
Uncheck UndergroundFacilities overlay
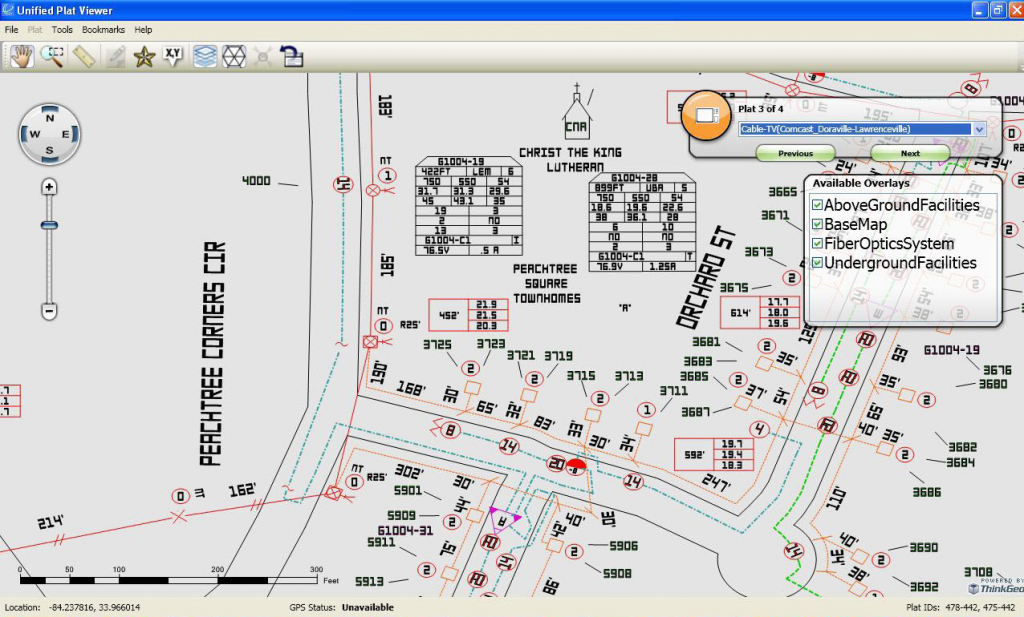(x=817, y=262)
